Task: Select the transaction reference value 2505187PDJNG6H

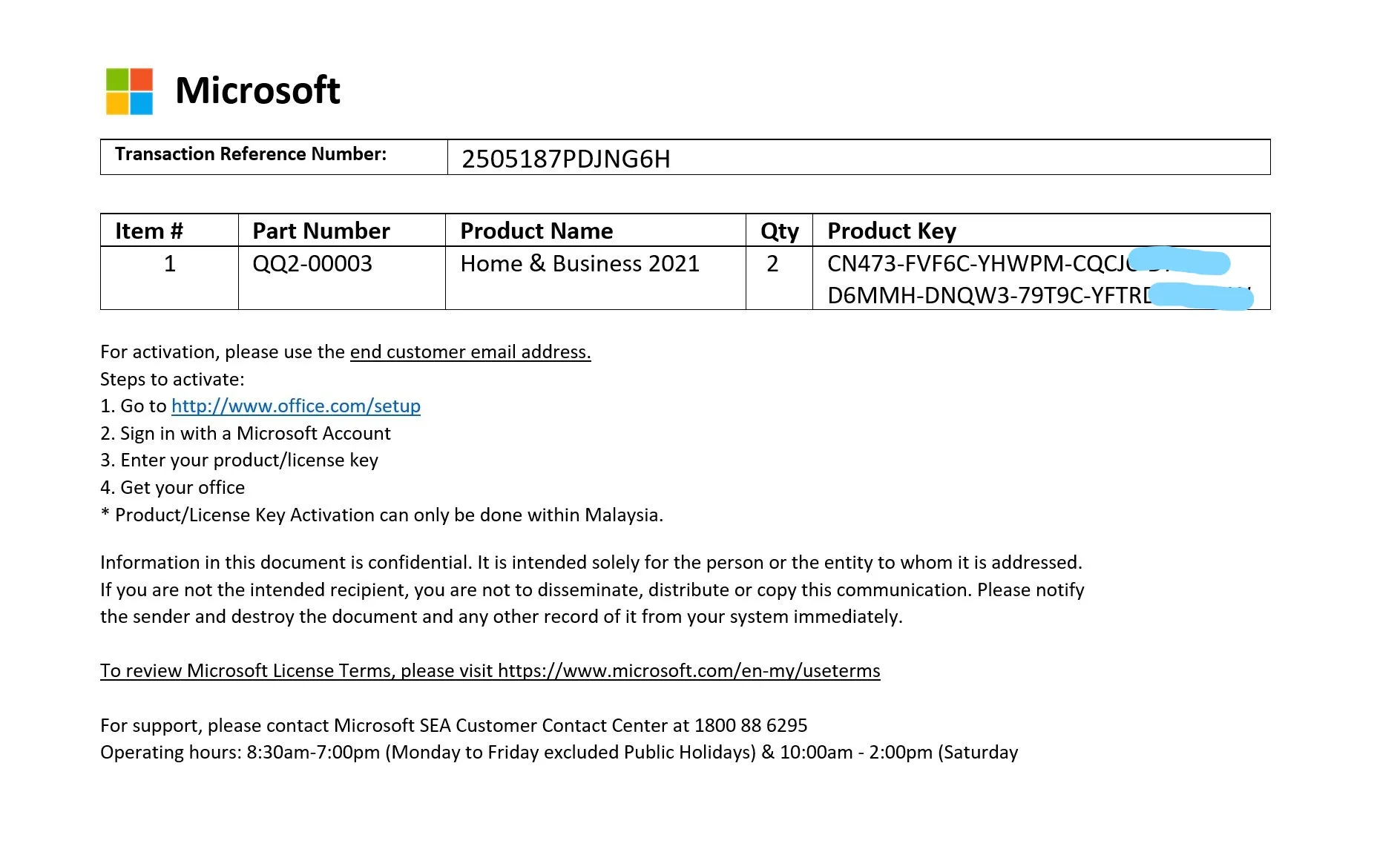Action: pyautogui.click(x=565, y=159)
